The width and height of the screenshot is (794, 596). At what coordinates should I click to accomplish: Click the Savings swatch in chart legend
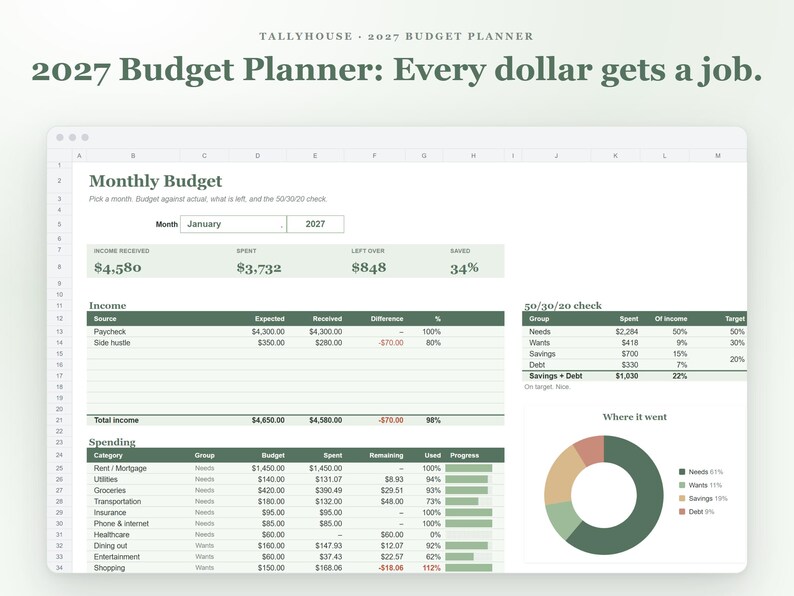[x=682, y=498]
